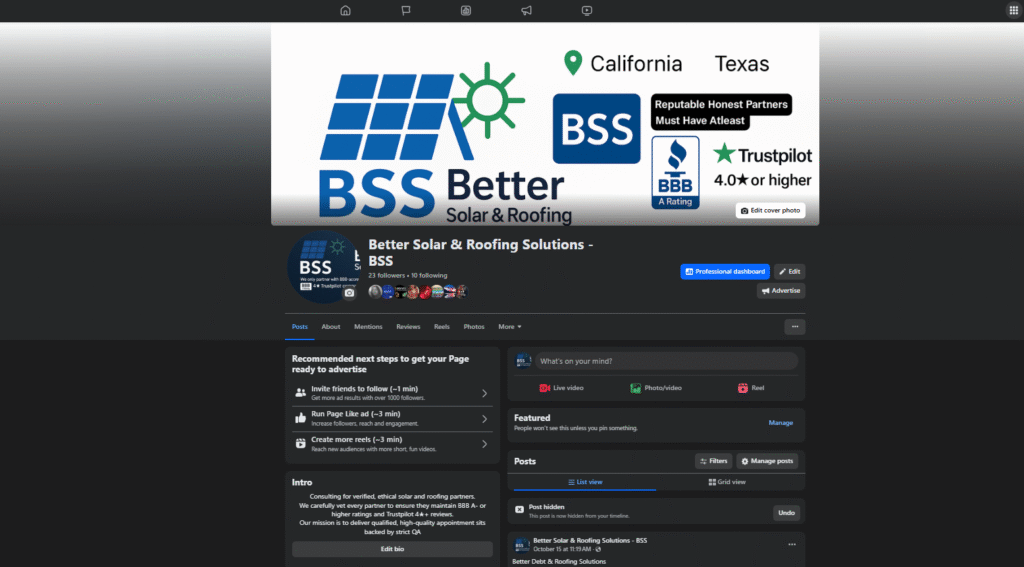
Task: Start a Live video post
Action: (561, 388)
